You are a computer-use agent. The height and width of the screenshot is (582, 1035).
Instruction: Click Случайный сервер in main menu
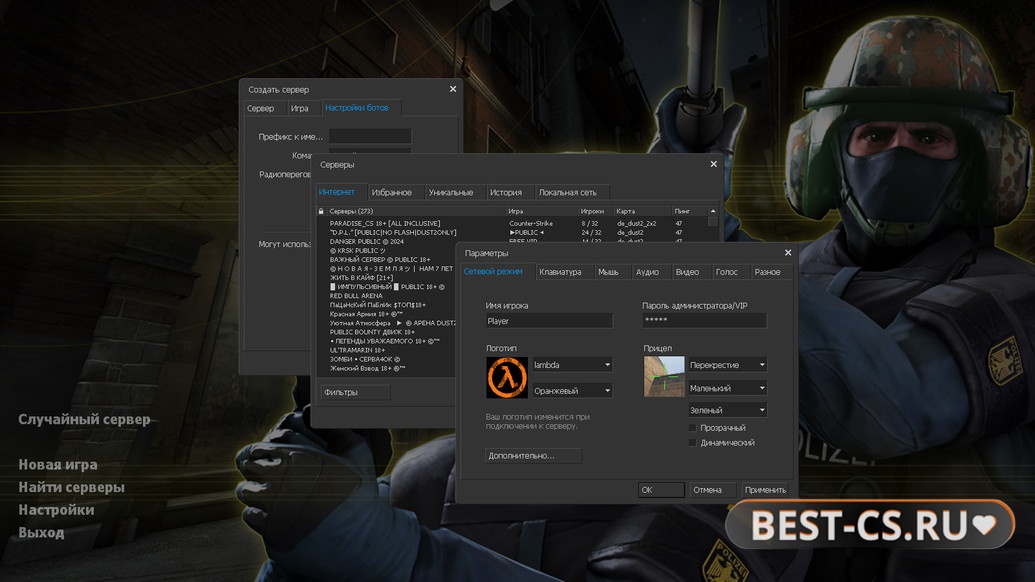[84, 420]
